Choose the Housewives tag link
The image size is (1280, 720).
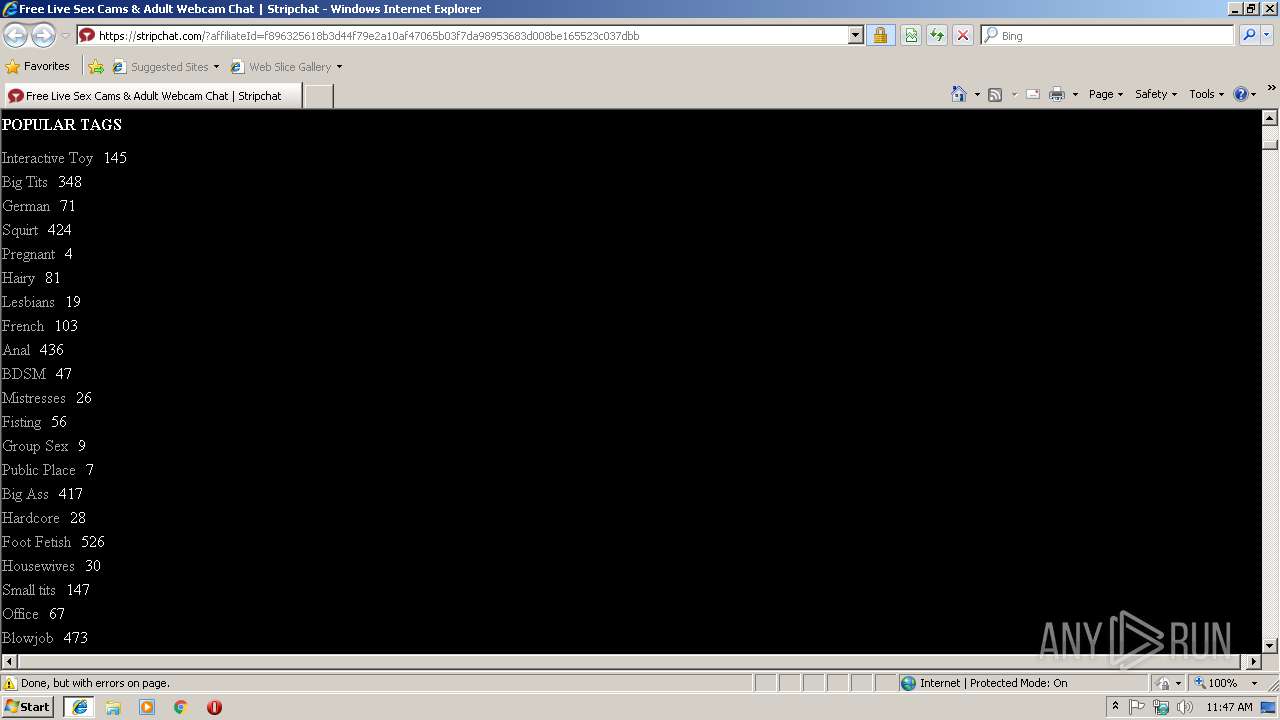[x=38, y=566]
